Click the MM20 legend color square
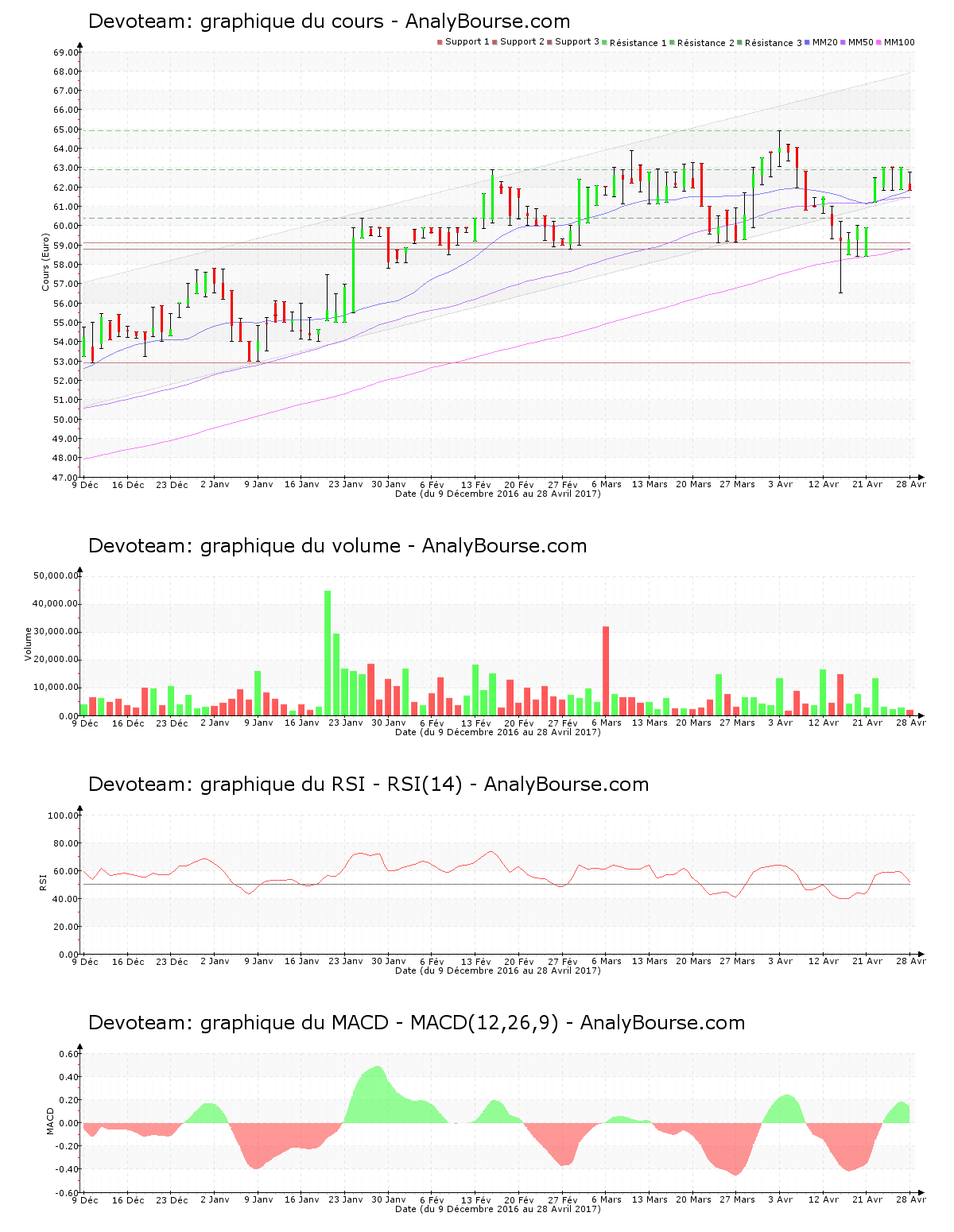The height and width of the screenshot is (1232, 954). coord(808,42)
